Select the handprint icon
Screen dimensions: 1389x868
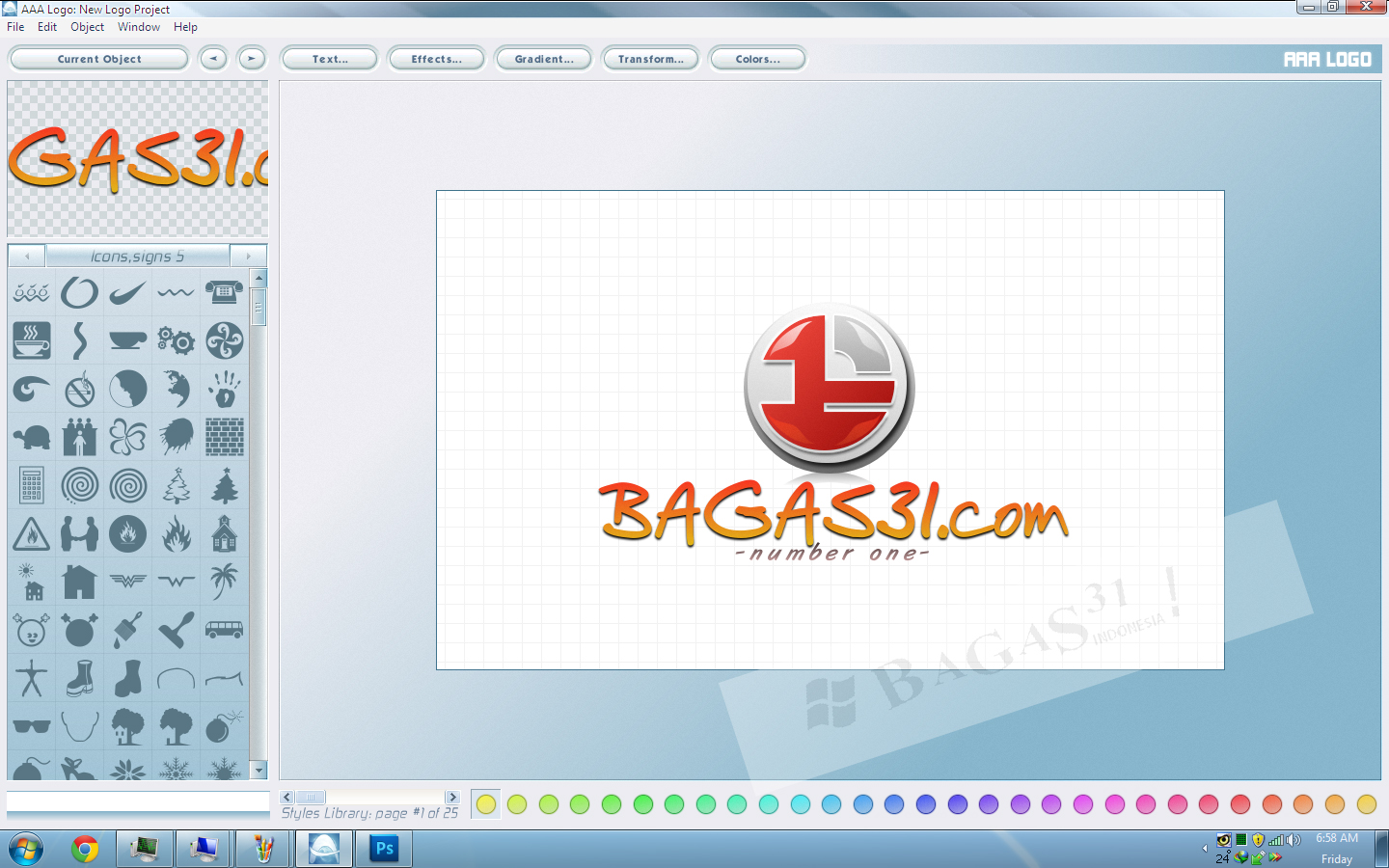click(x=225, y=389)
